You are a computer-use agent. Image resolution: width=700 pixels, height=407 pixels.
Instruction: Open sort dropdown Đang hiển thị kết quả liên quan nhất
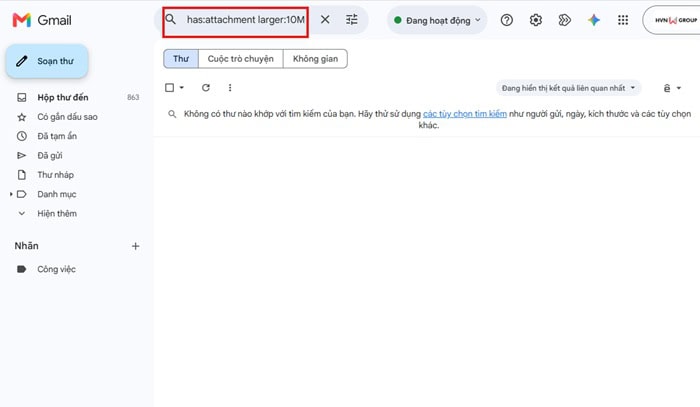click(568, 88)
